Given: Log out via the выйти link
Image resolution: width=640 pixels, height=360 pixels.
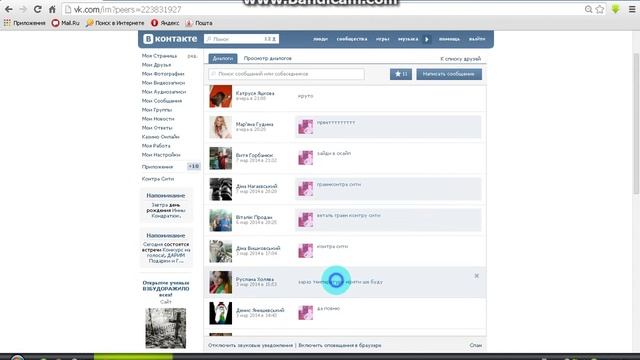Looking at the screenshot, I should [x=477, y=39].
